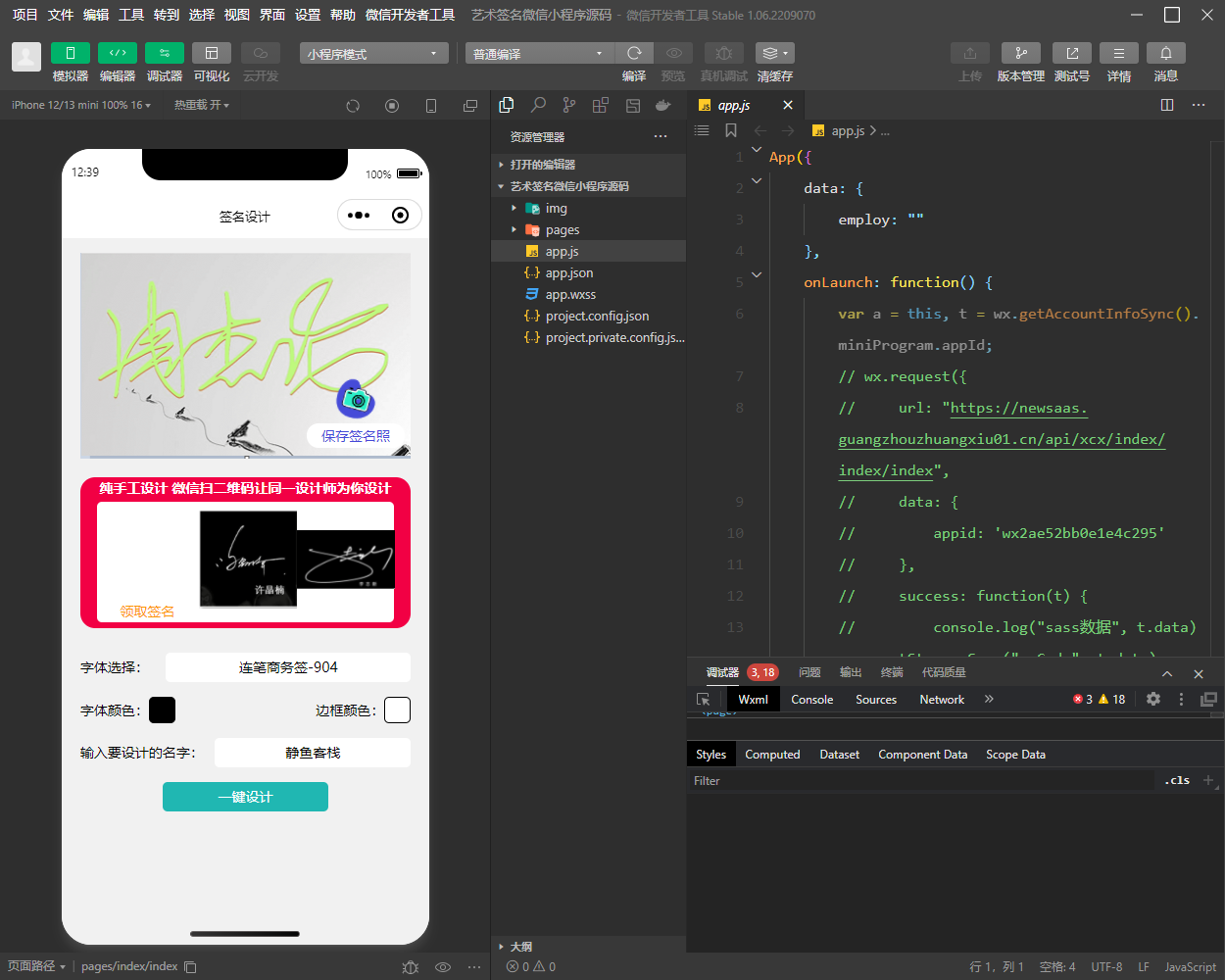This screenshot has width=1225, height=980.
Task: Open the 工具 menu
Action: [131, 15]
